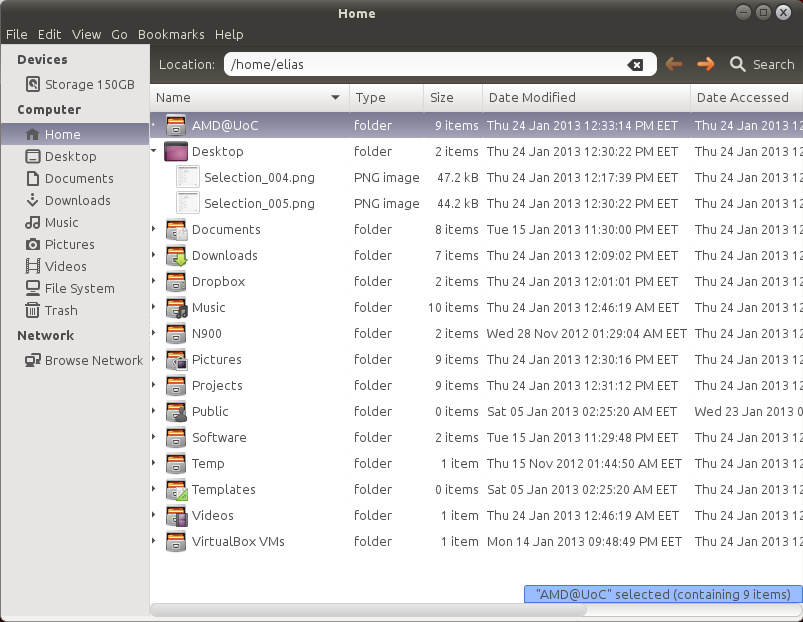
Task: Click the forward navigation arrow
Action: 706,64
